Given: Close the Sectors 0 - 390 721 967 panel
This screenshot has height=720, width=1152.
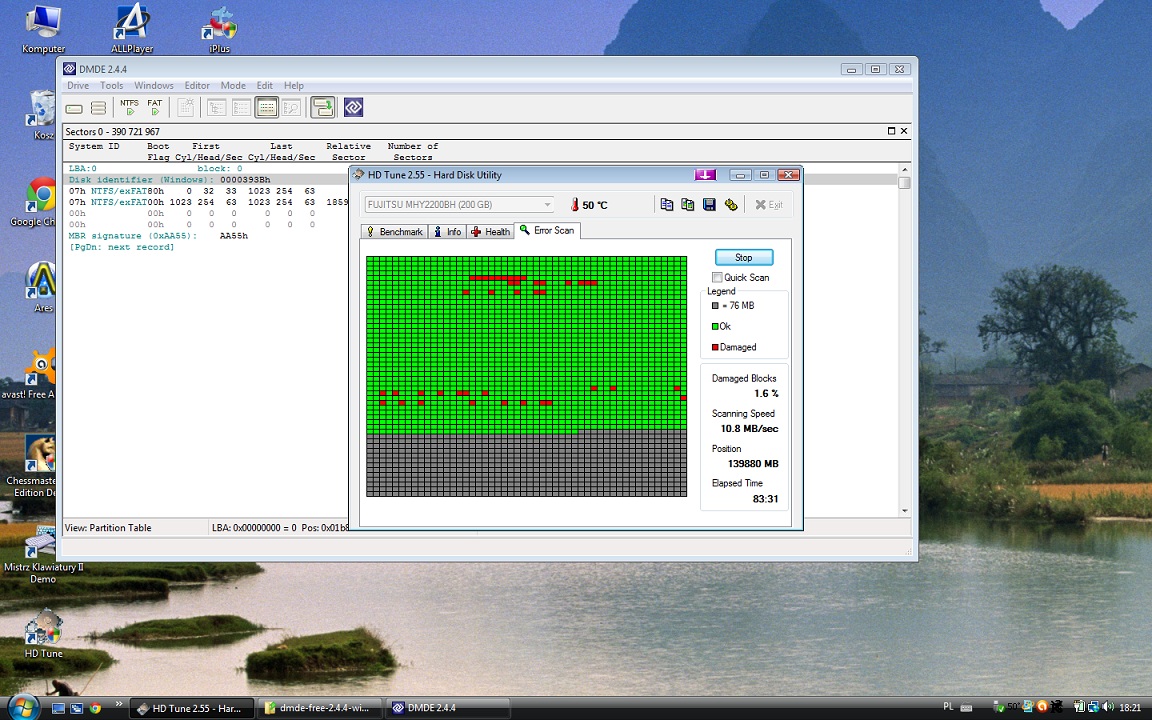Looking at the screenshot, I should coord(904,131).
